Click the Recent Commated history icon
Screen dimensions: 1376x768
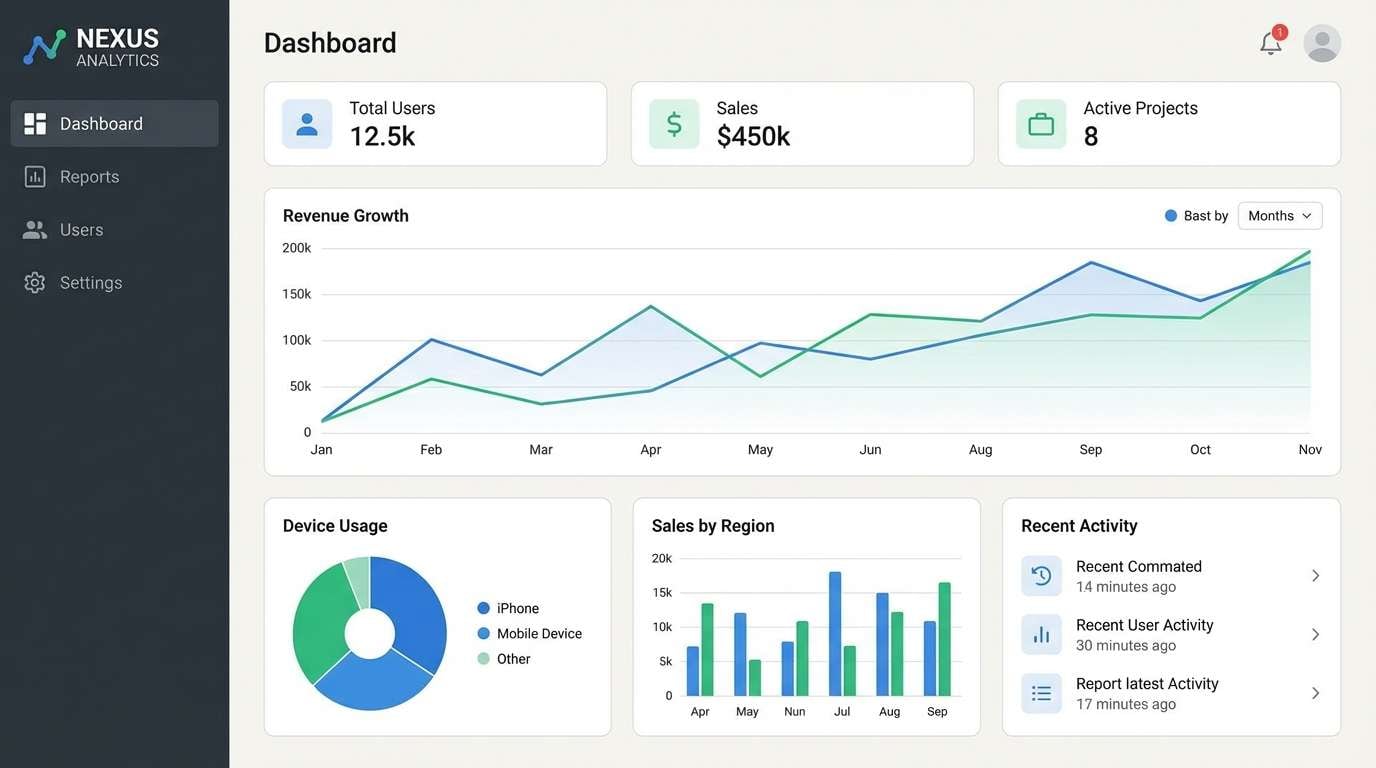[x=1041, y=576]
